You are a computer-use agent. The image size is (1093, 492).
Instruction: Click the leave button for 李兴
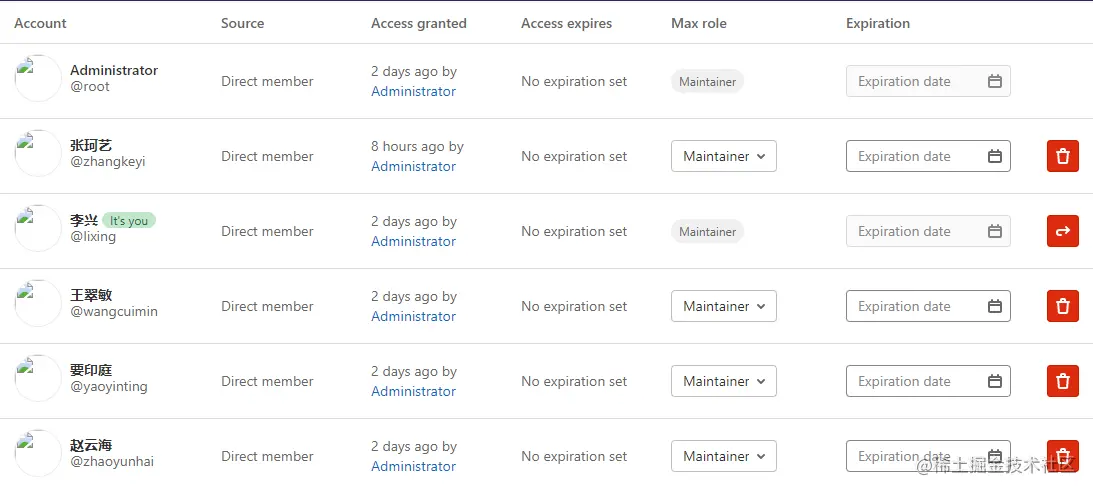pos(1062,231)
